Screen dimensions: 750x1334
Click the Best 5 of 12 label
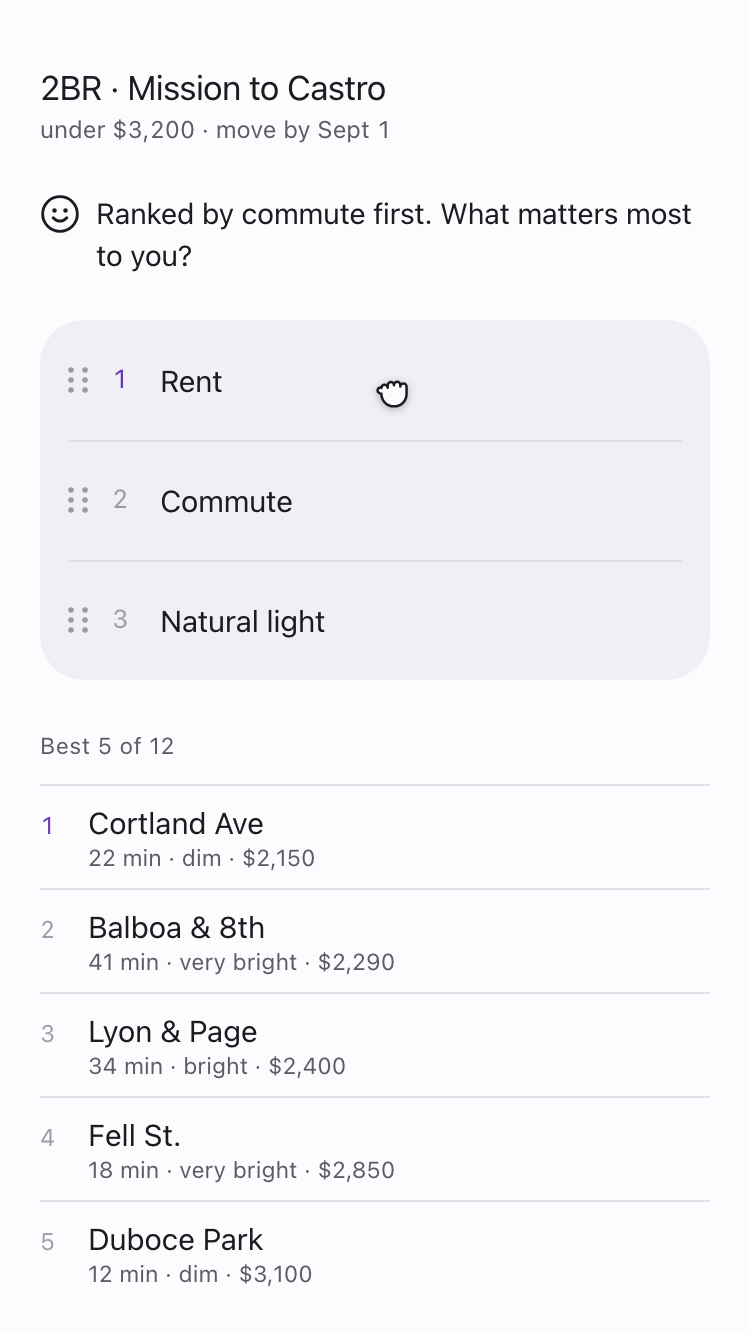coord(107,746)
